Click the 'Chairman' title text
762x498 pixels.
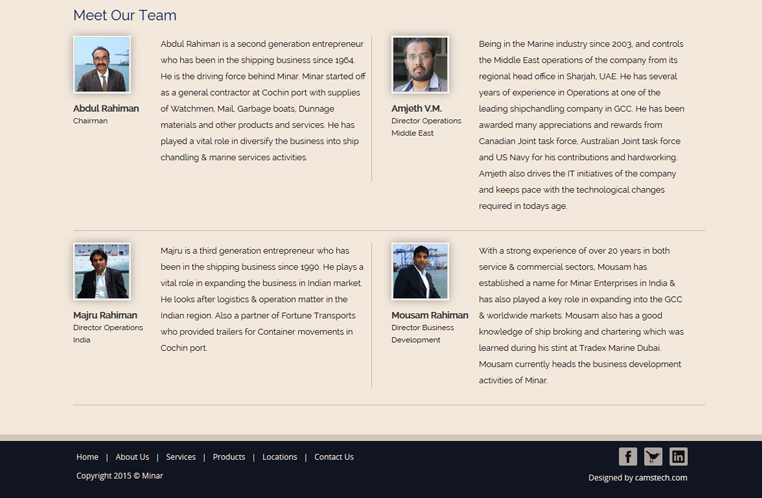90,121
